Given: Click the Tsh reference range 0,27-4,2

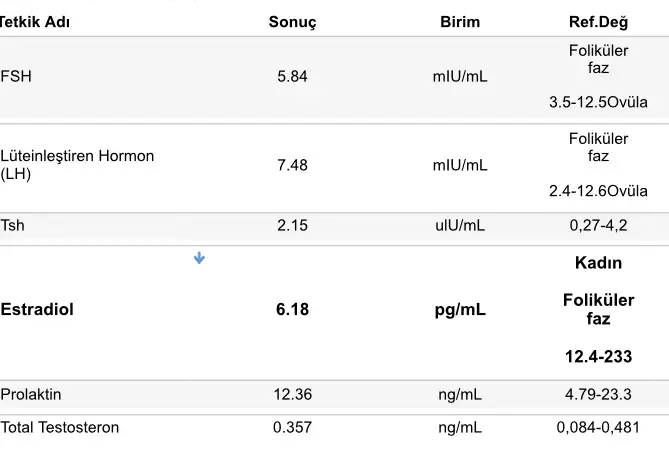Looking at the screenshot, I should [598, 225].
